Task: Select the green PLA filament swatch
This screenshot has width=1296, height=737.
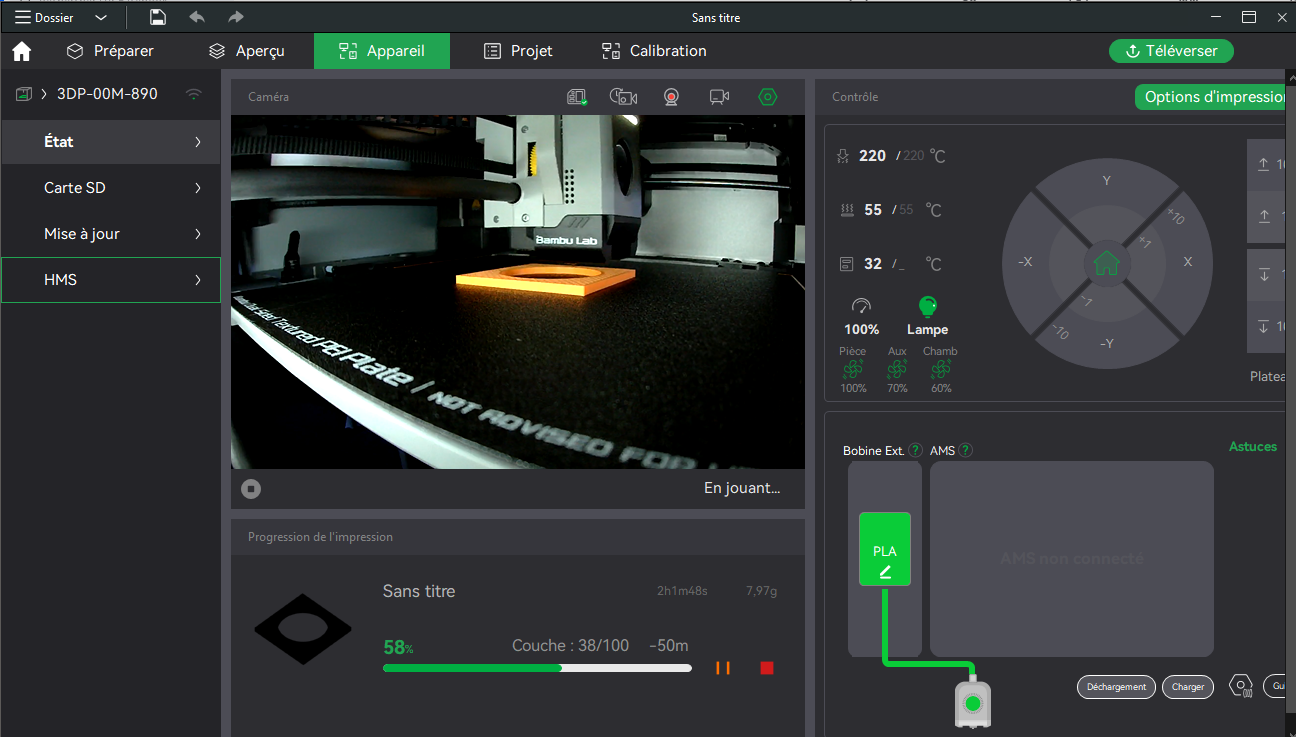Action: (884, 549)
